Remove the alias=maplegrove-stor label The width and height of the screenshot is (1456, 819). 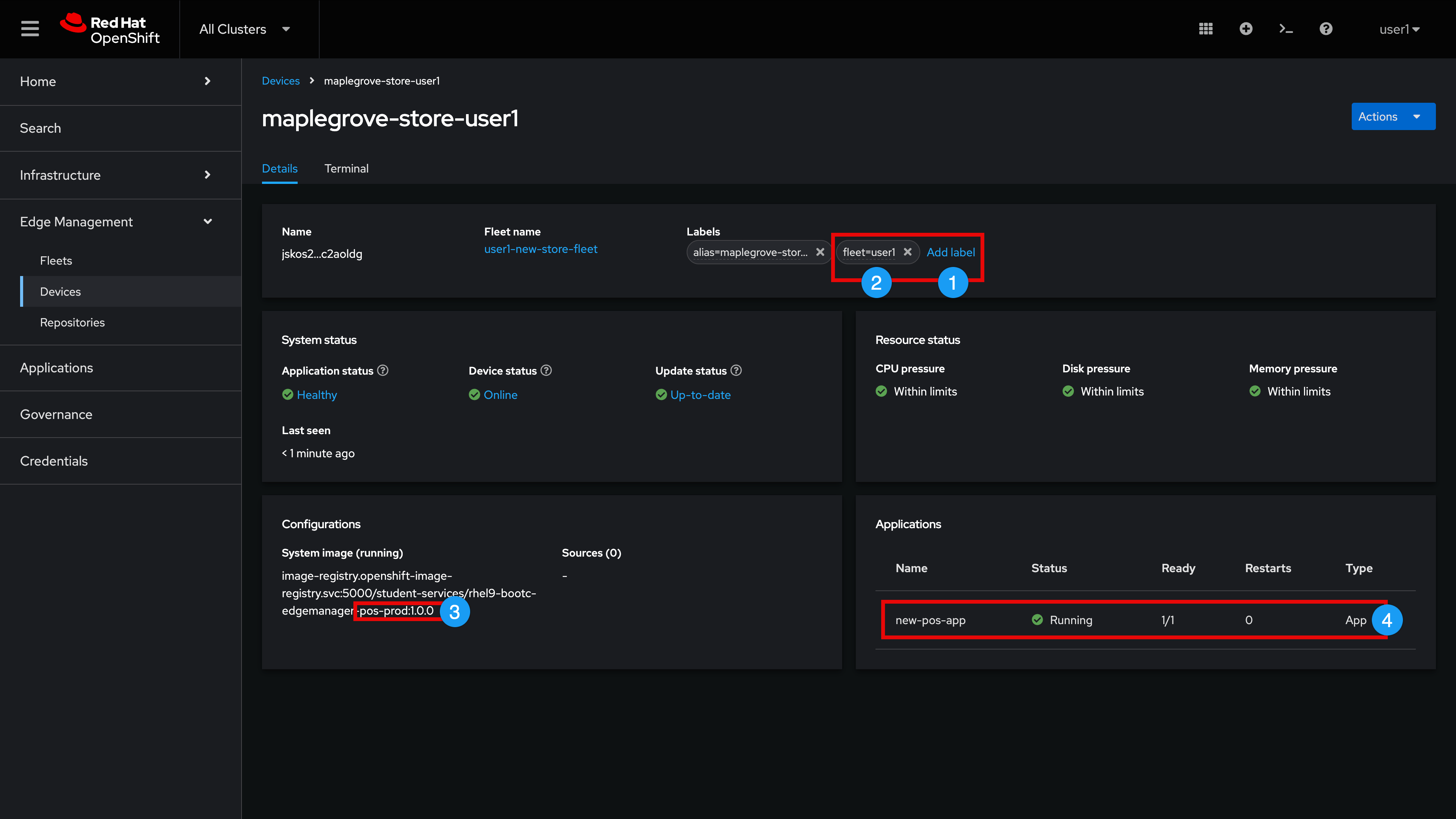coord(820,252)
